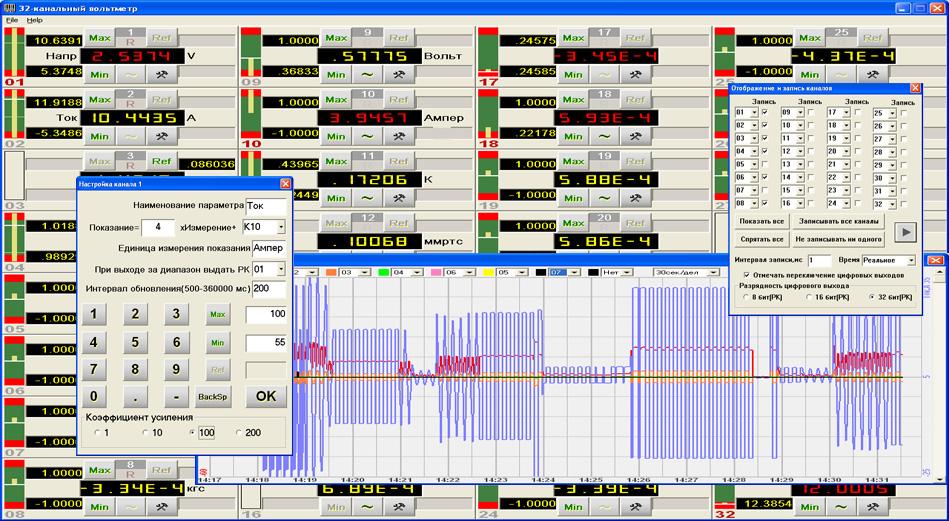Open settings tools icon for channel 09
Viewport: 949px width, 521px height.
click(399, 75)
